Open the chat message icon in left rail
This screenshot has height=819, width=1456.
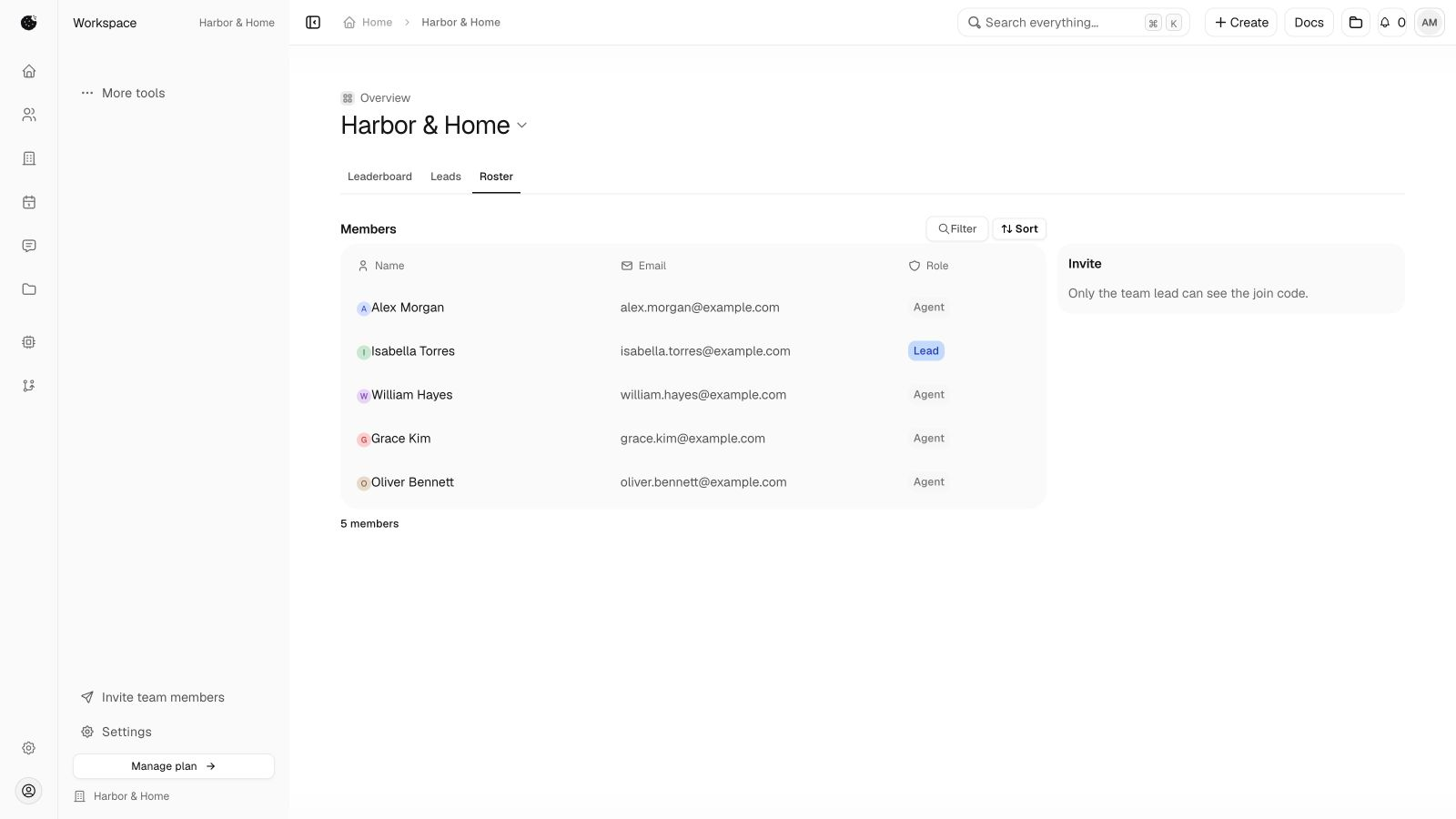click(x=29, y=246)
